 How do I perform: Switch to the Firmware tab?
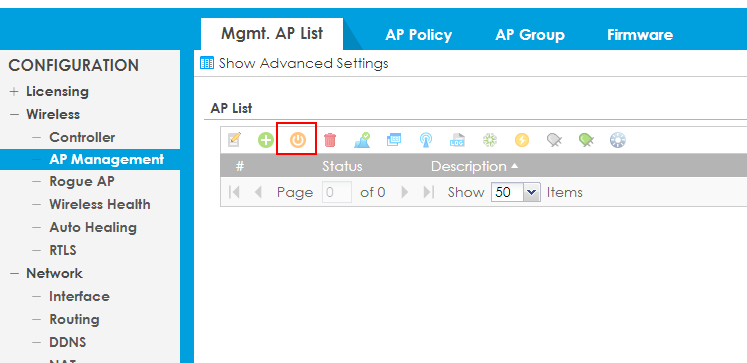click(x=640, y=35)
